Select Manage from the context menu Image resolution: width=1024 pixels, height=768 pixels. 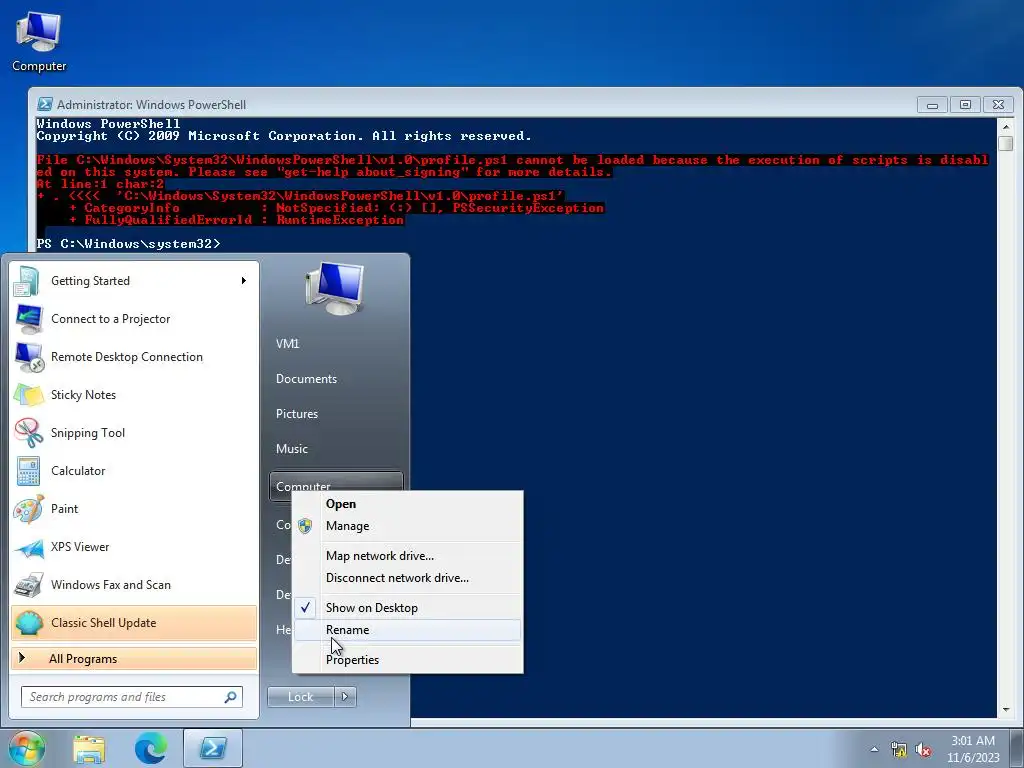pyautogui.click(x=408, y=526)
